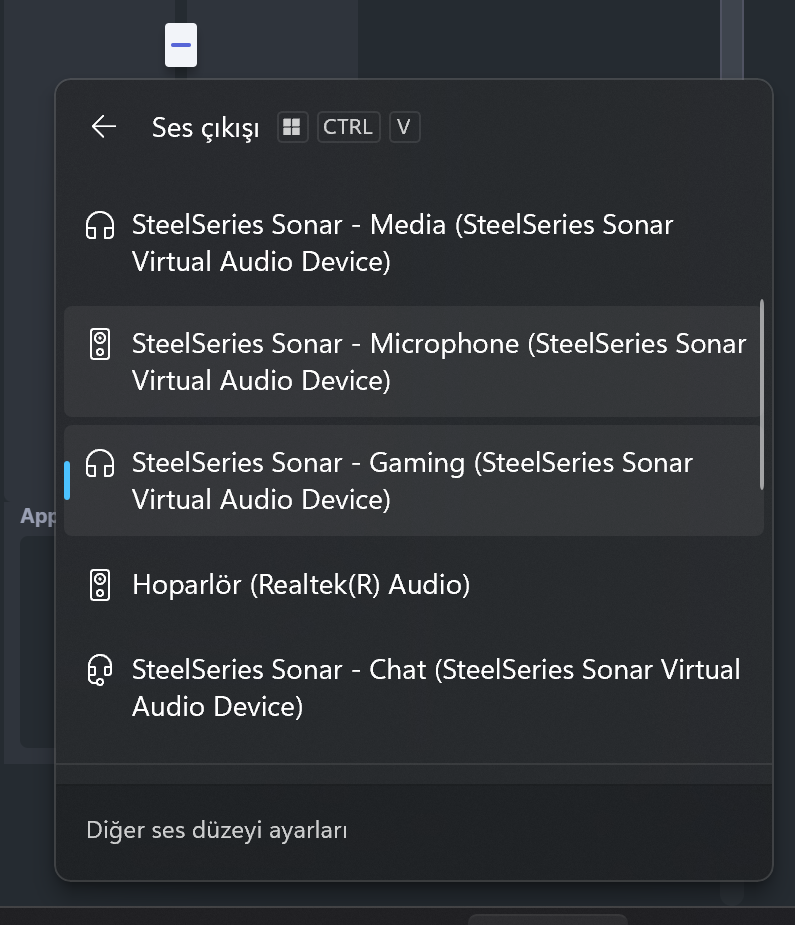Toggle the indeterminate minus checkbox above the panel
Screen dimensions: 795x925
(x=181, y=45)
